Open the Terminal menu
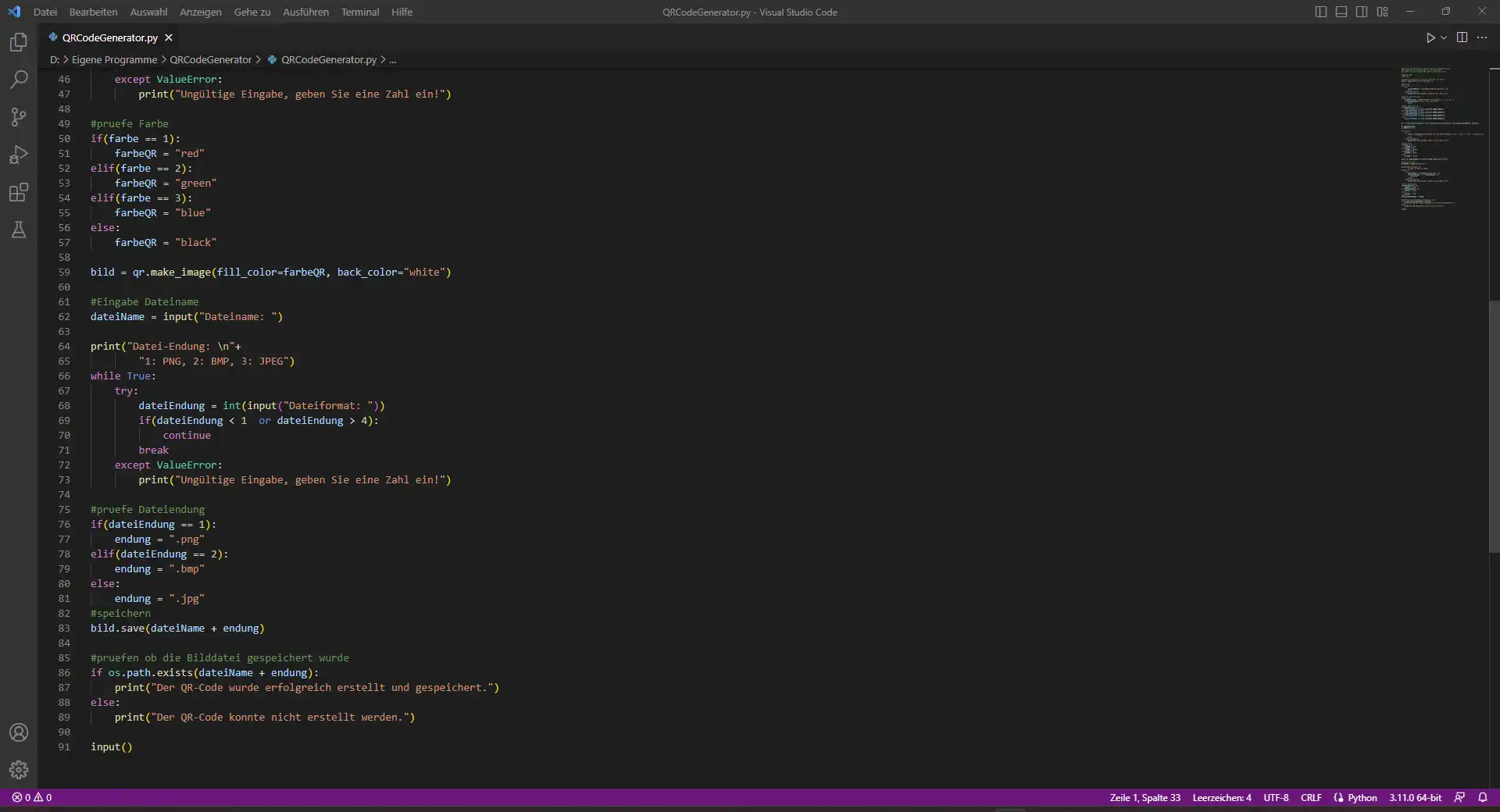Image resolution: width=1500 pixels, height=812 pixels. (x=359, y=12)
